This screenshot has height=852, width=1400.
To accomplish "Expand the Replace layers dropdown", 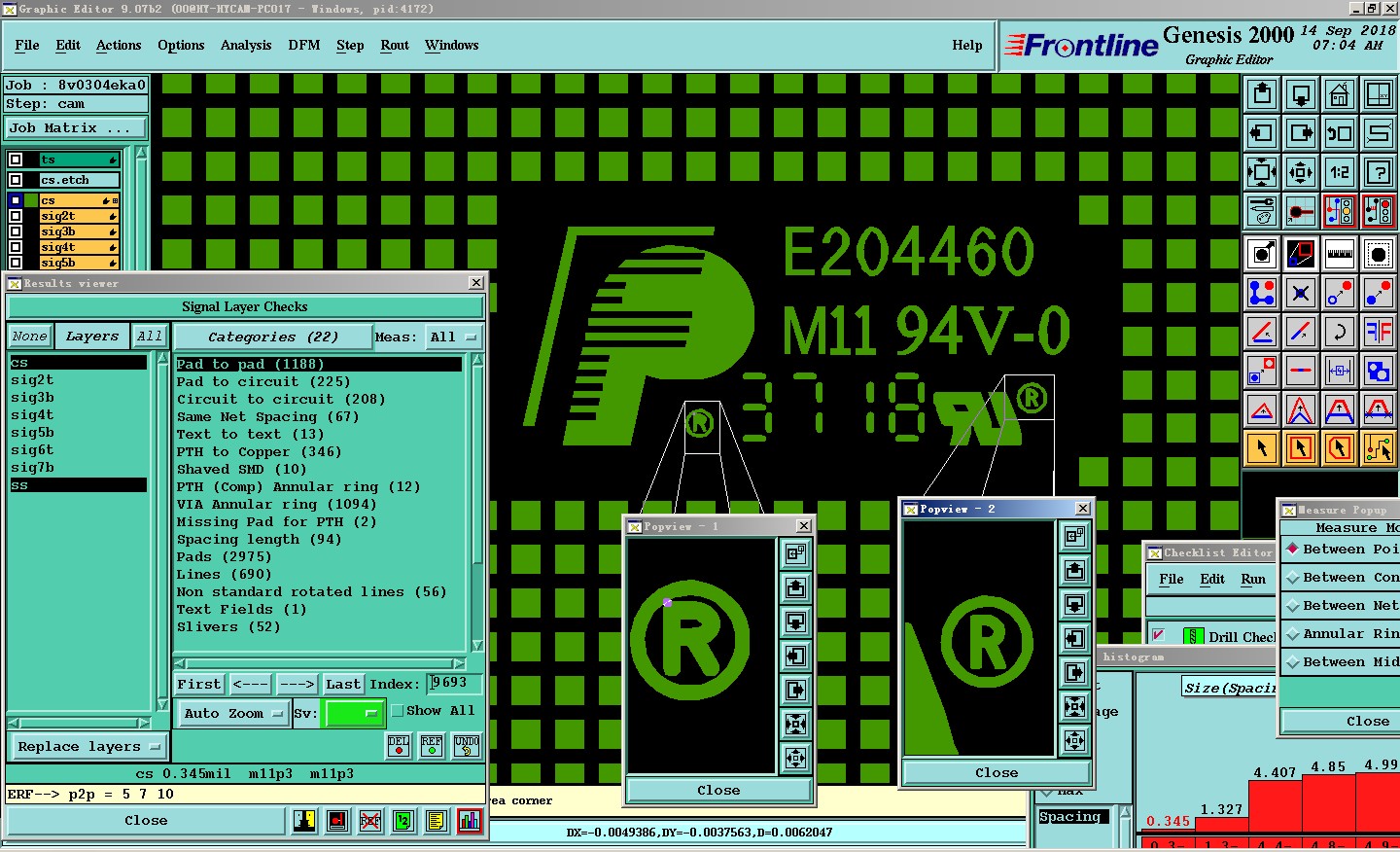I will [87, 747].
